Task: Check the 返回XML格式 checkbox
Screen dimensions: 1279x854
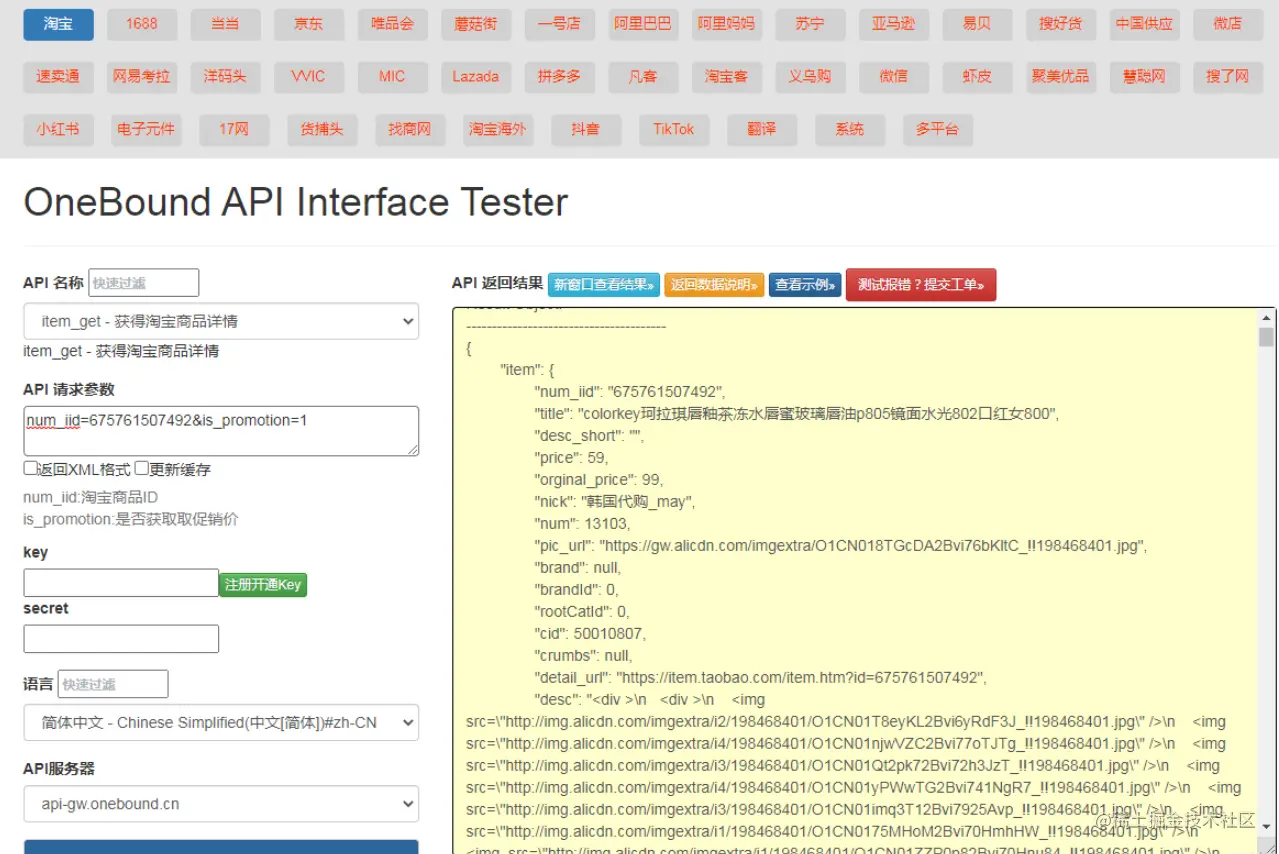Action: pyautogui.click(x=30, y=468)
